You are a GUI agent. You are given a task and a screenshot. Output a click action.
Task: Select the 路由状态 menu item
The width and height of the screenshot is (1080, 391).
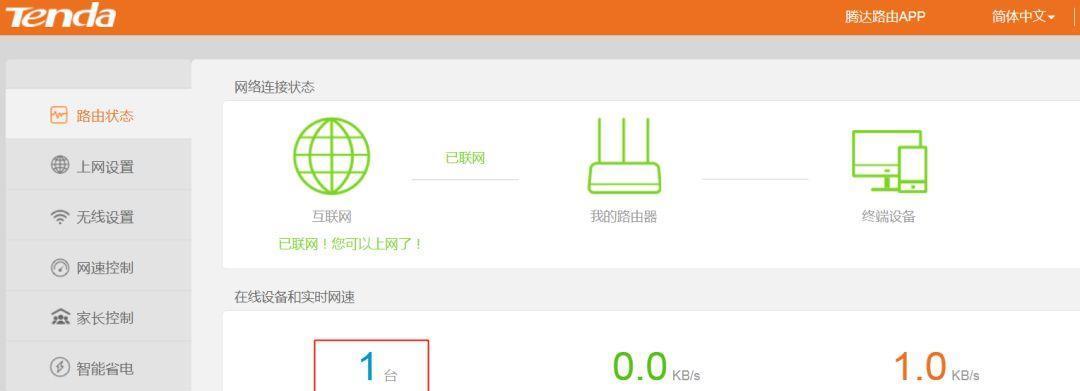pos(98,114)
